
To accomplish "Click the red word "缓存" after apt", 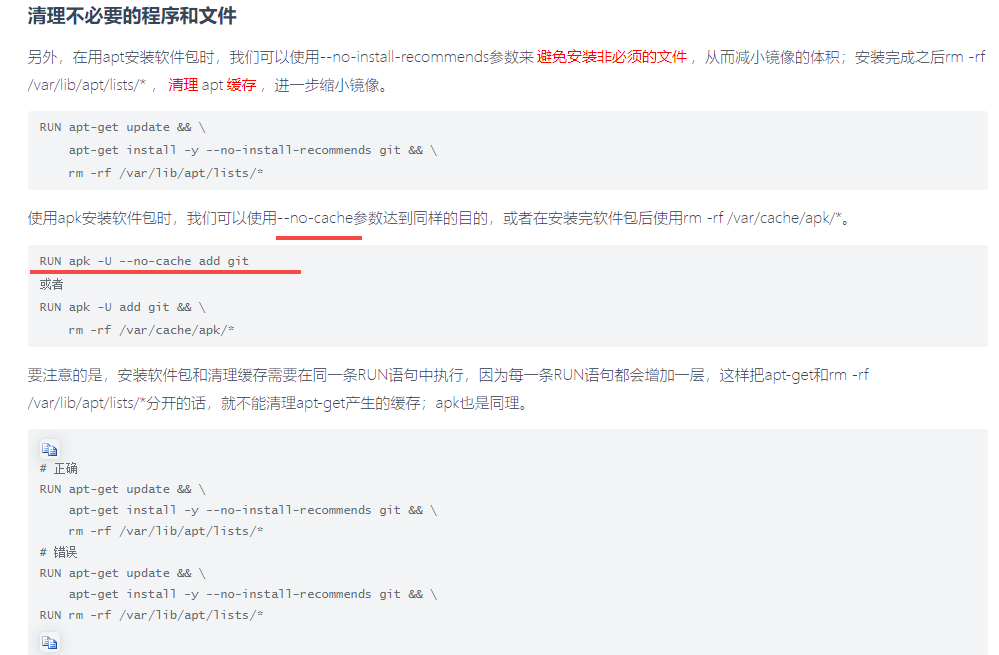I will tap(241, 85).
